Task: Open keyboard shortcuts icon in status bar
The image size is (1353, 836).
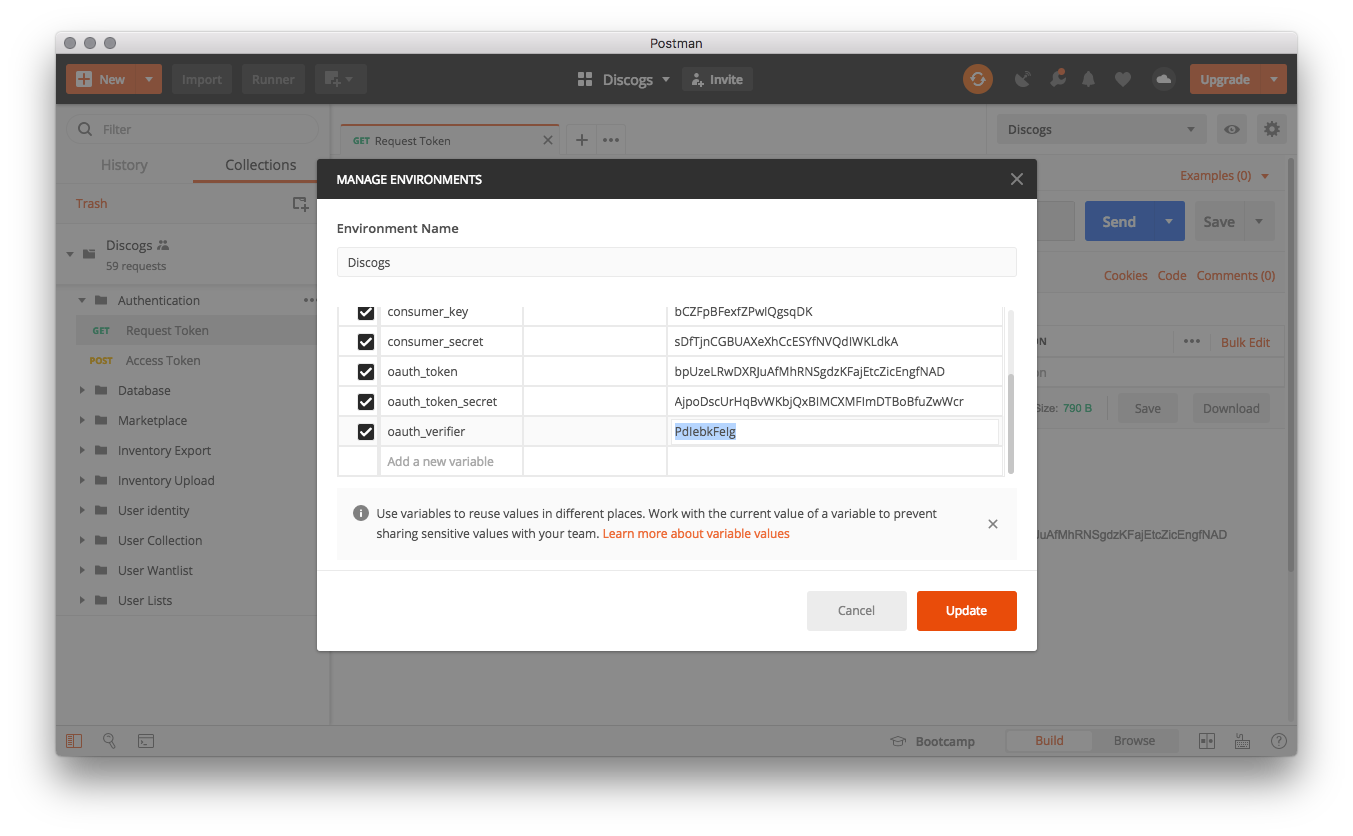Action: 1242,741
